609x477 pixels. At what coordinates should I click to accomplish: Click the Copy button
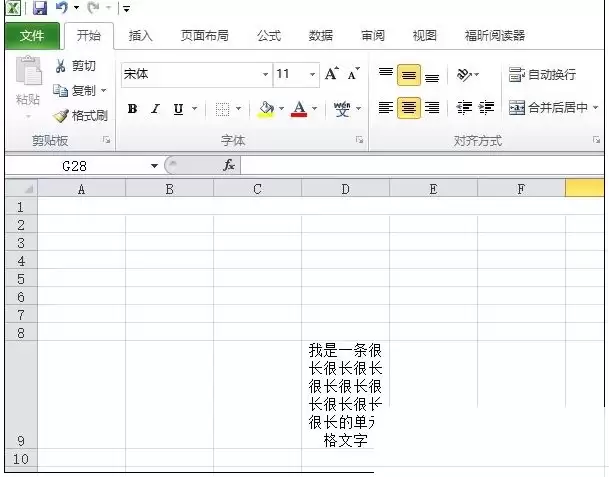coord(75,91)
